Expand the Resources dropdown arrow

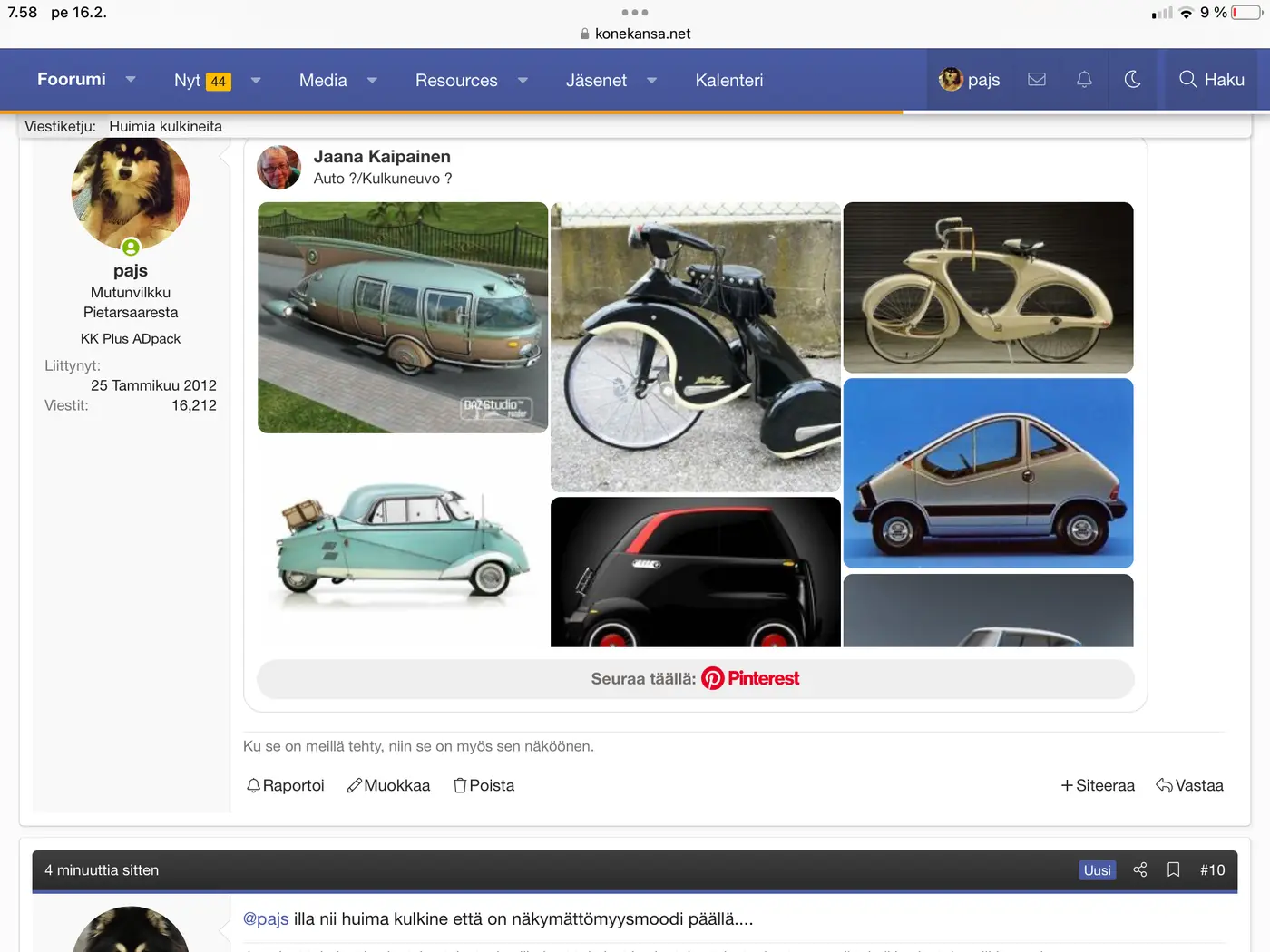click(x=523, y=81)
